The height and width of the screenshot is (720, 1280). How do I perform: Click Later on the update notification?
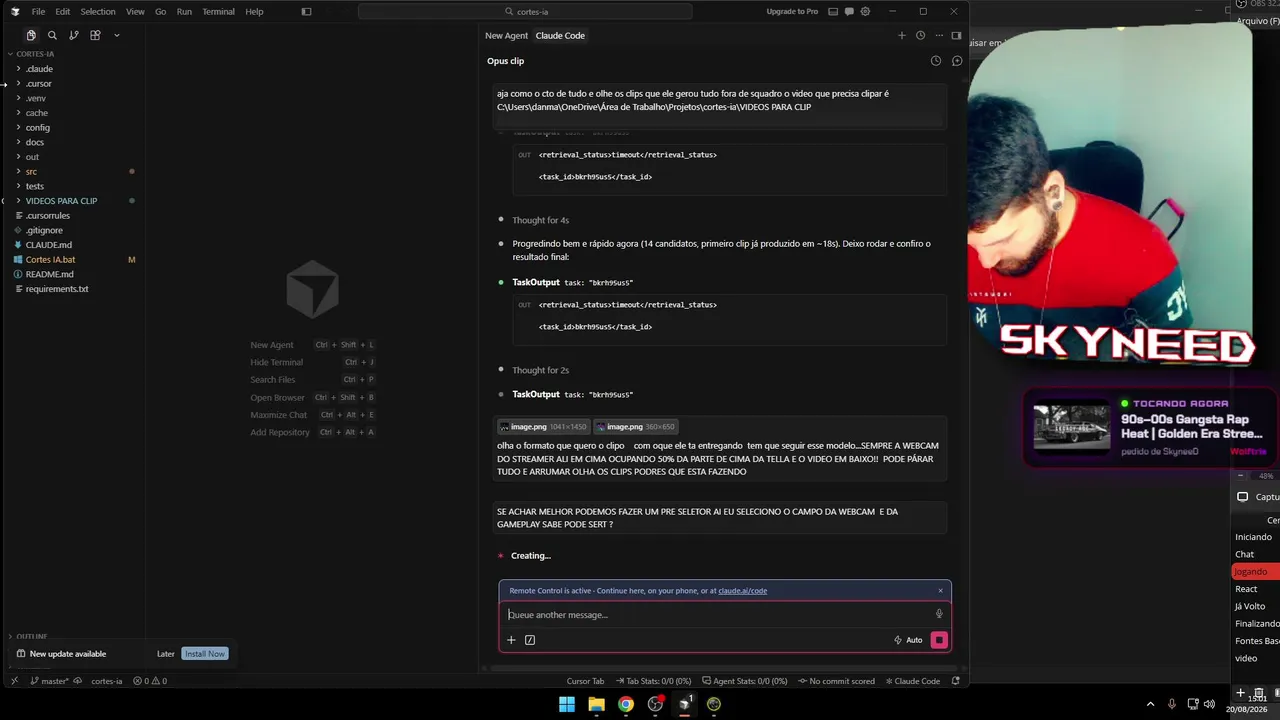166,654
